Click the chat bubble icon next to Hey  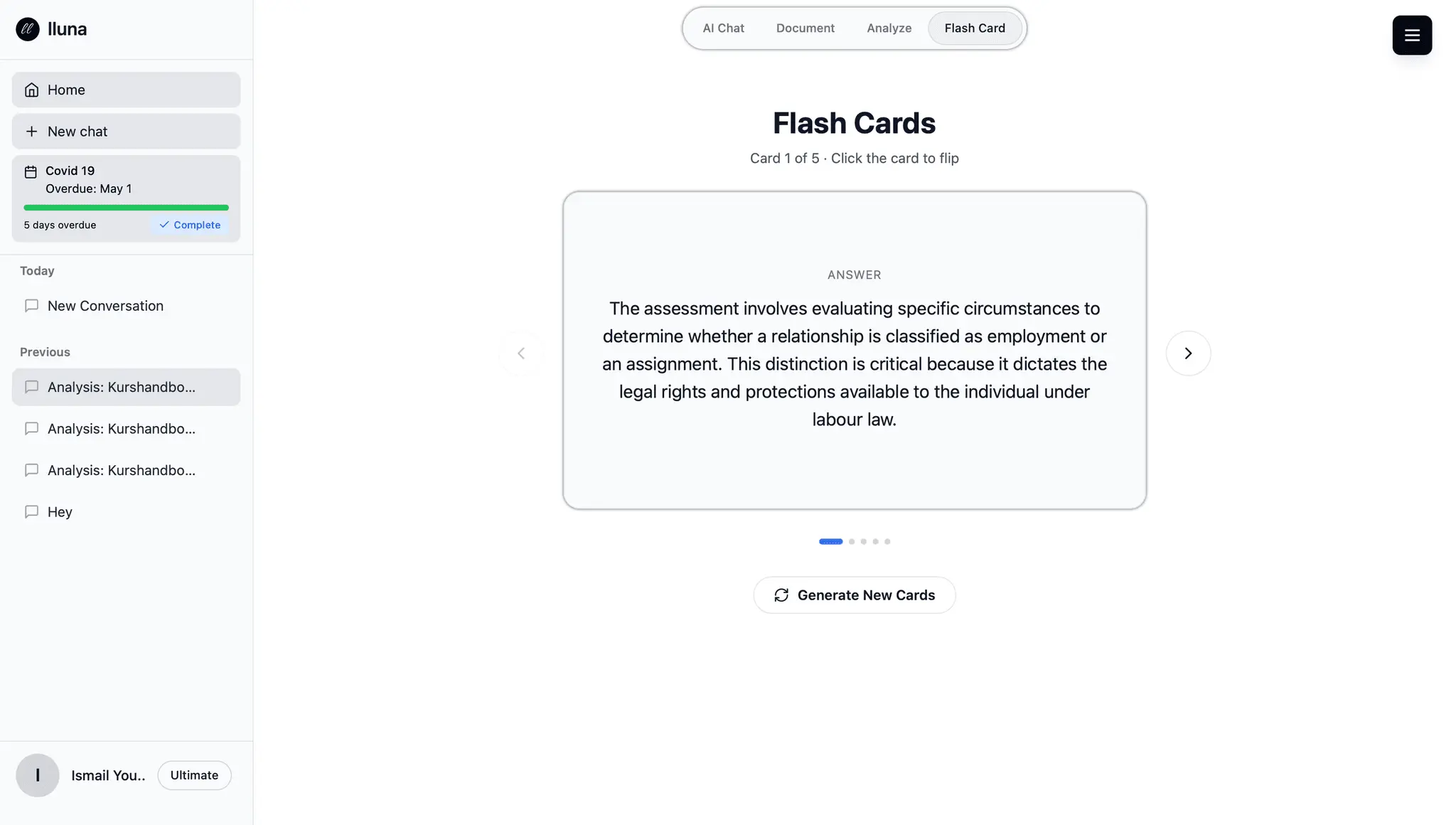[x=31, y=512]
